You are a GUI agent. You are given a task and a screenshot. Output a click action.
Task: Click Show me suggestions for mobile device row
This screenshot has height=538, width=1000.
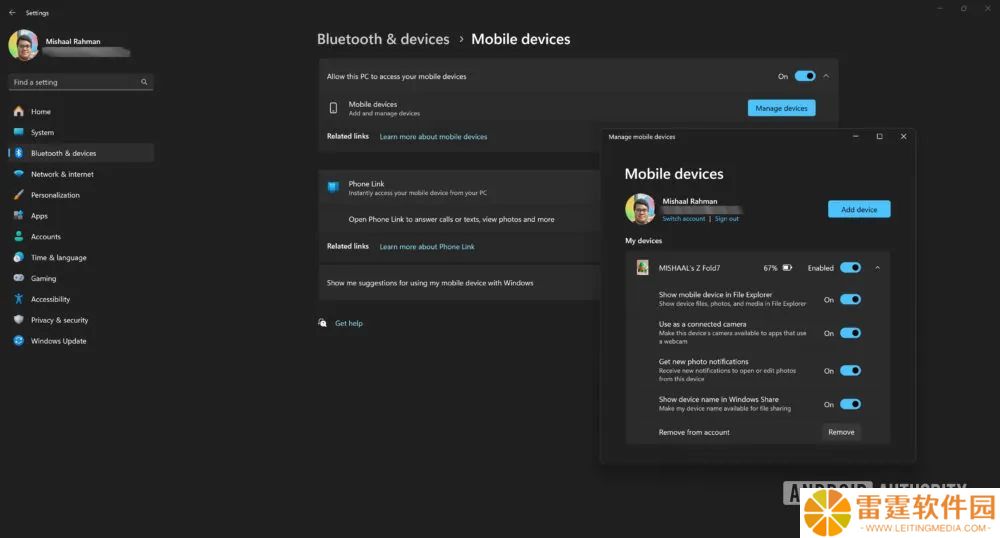459,283
